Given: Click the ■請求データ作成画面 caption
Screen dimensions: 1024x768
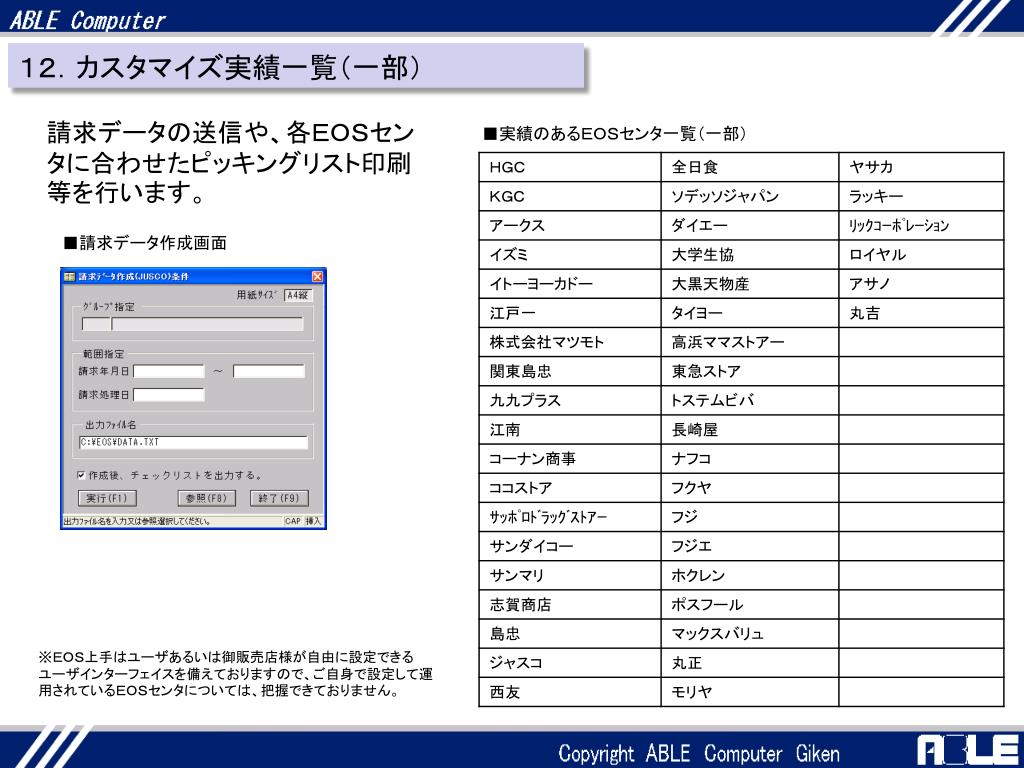Looking at the screenshot, I should tap(145, 243).
